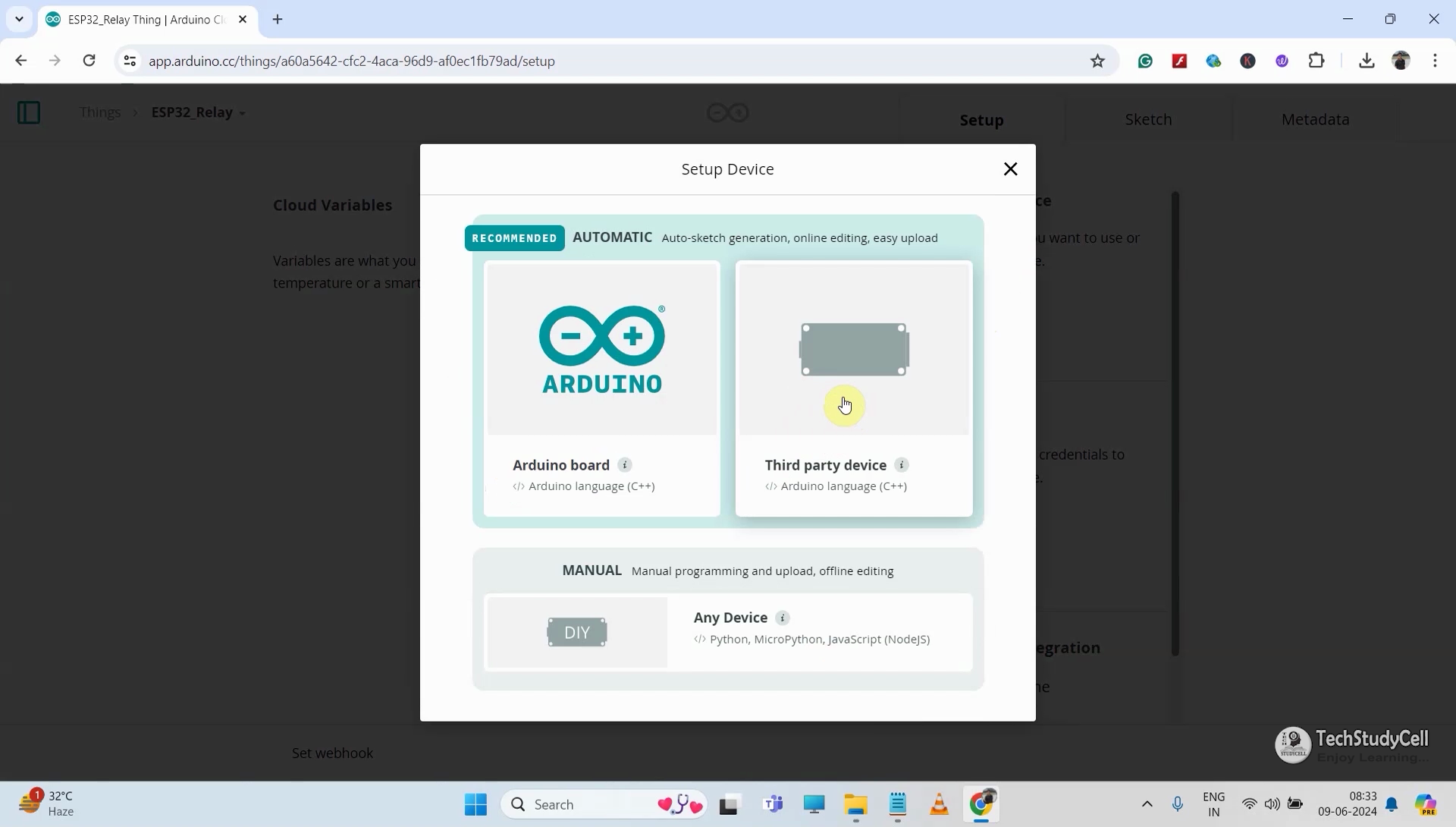Open the info tooltip next to Third party device
Image resolution: width=1456 pixels, height=827 pixels.
(x=901, y=464)
